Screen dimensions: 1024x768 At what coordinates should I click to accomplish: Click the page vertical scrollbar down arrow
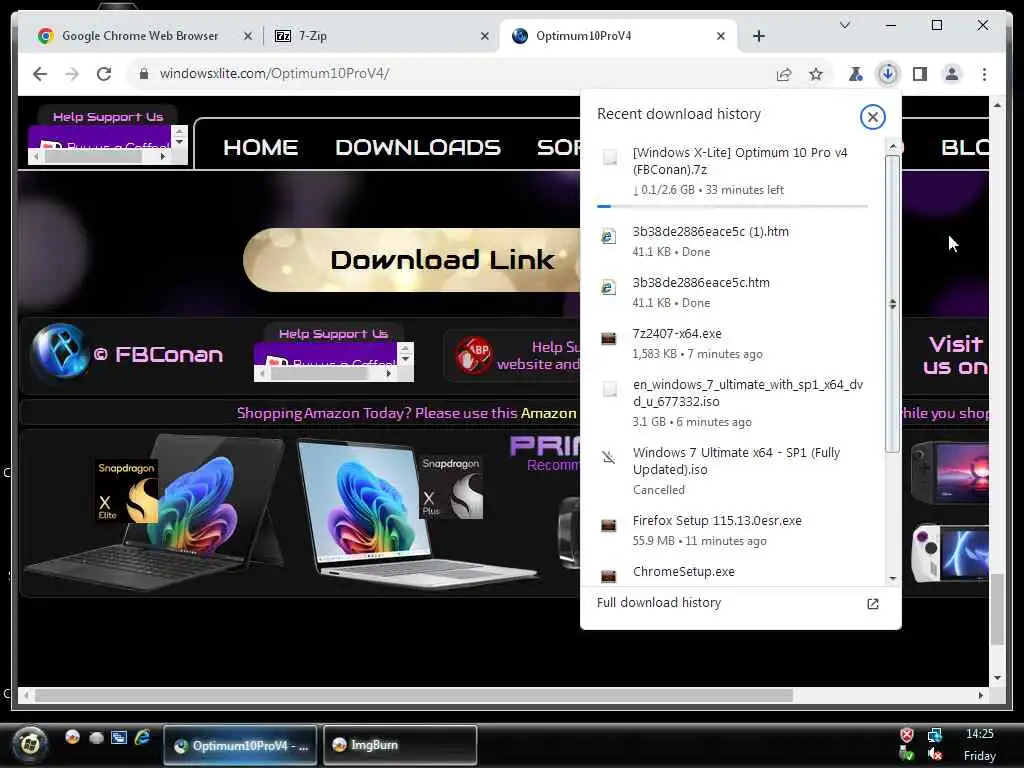pyautogui.click(x=997, y=677)
